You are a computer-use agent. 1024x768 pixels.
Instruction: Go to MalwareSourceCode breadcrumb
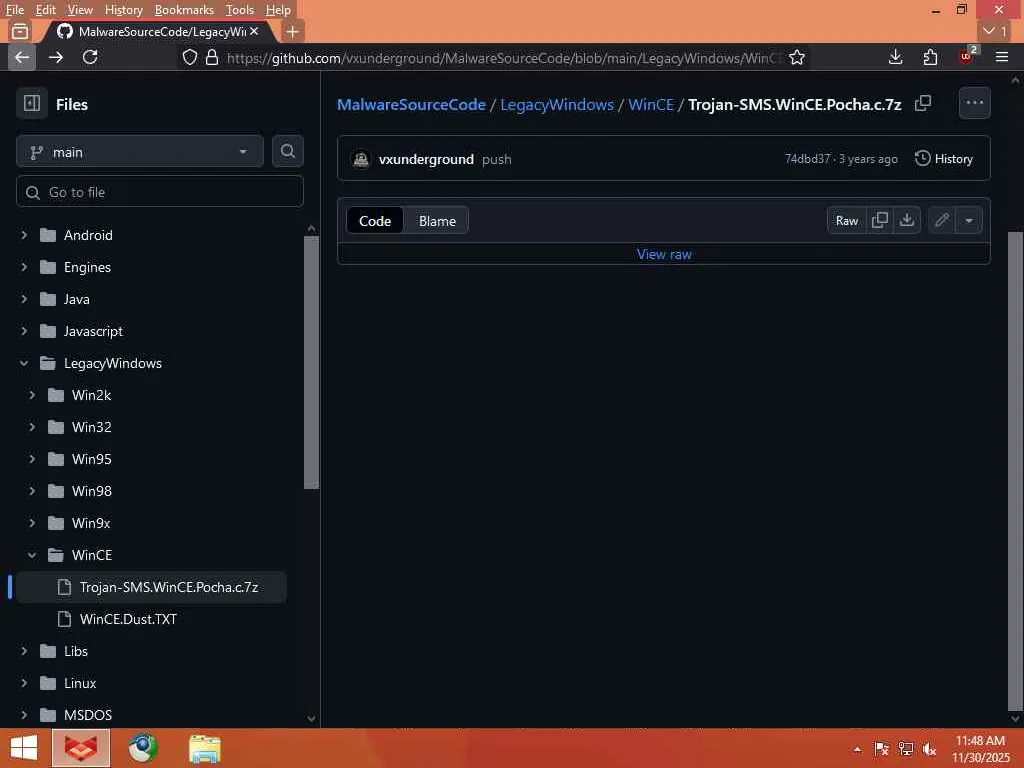click(411, 104)
